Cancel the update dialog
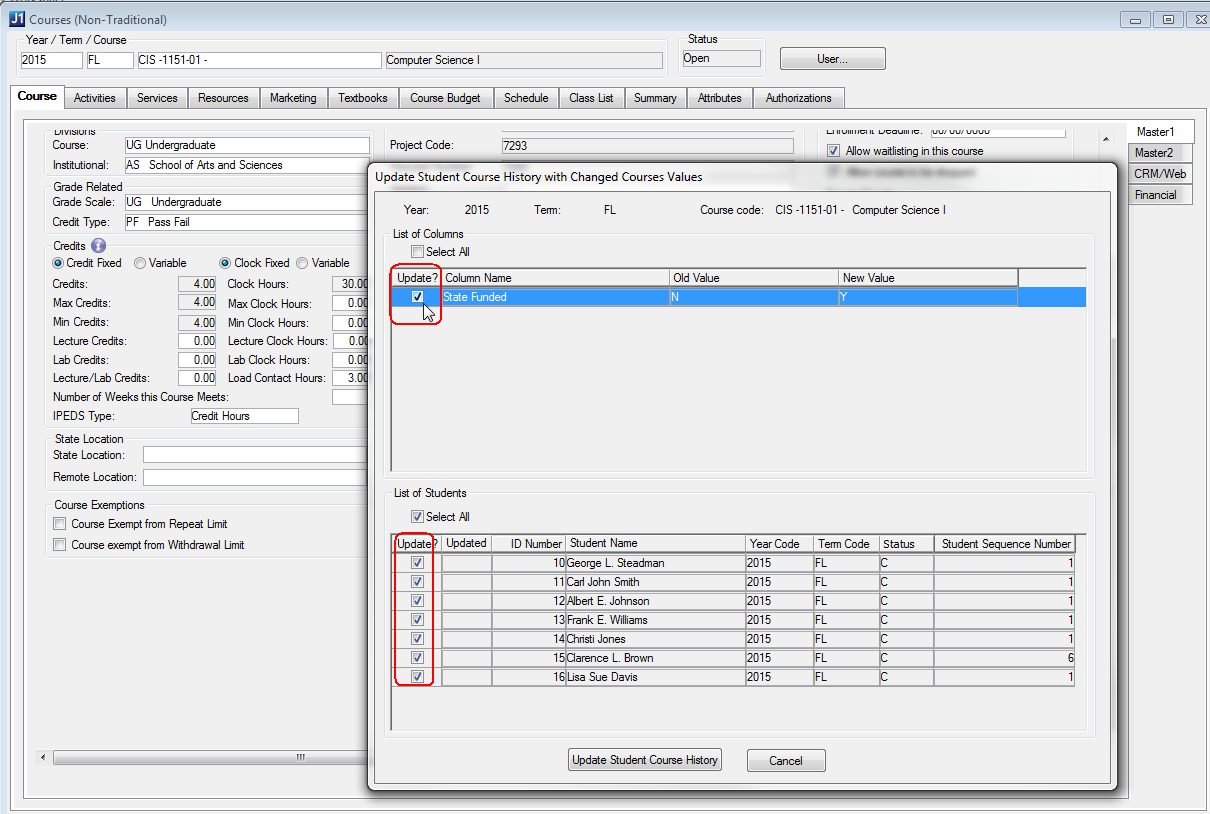Screen dimensions: 1210x814 click(x=786, y=760)
